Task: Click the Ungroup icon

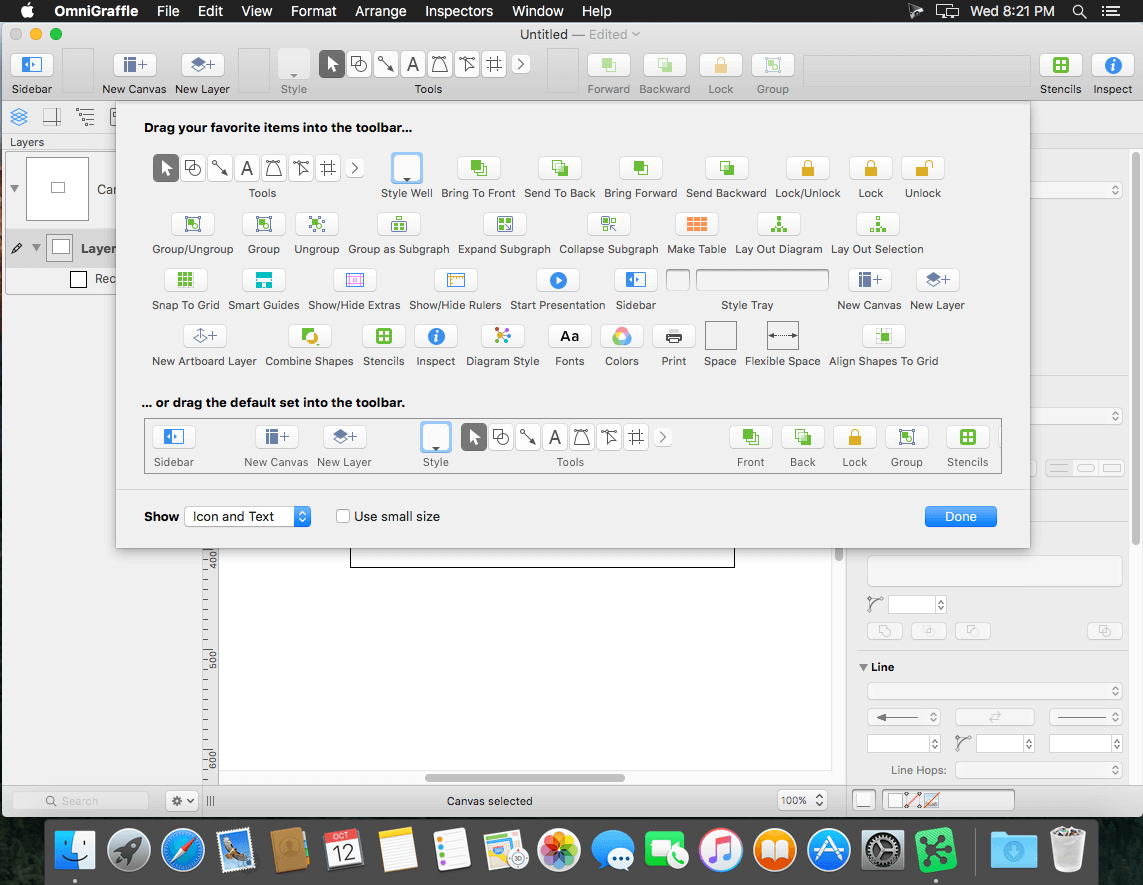Action: [x=316, y=225]
